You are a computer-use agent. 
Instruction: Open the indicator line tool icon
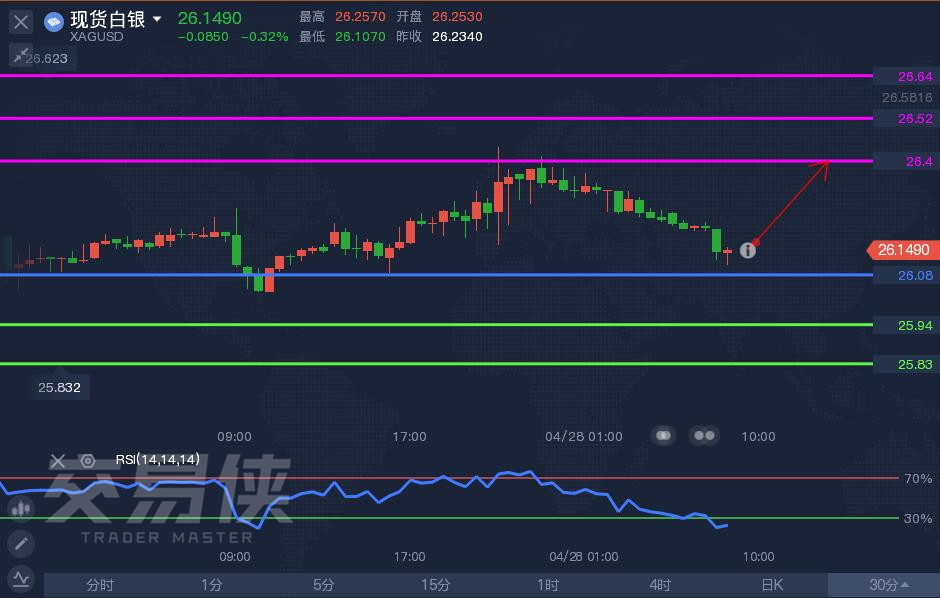(x=21, y=579)
